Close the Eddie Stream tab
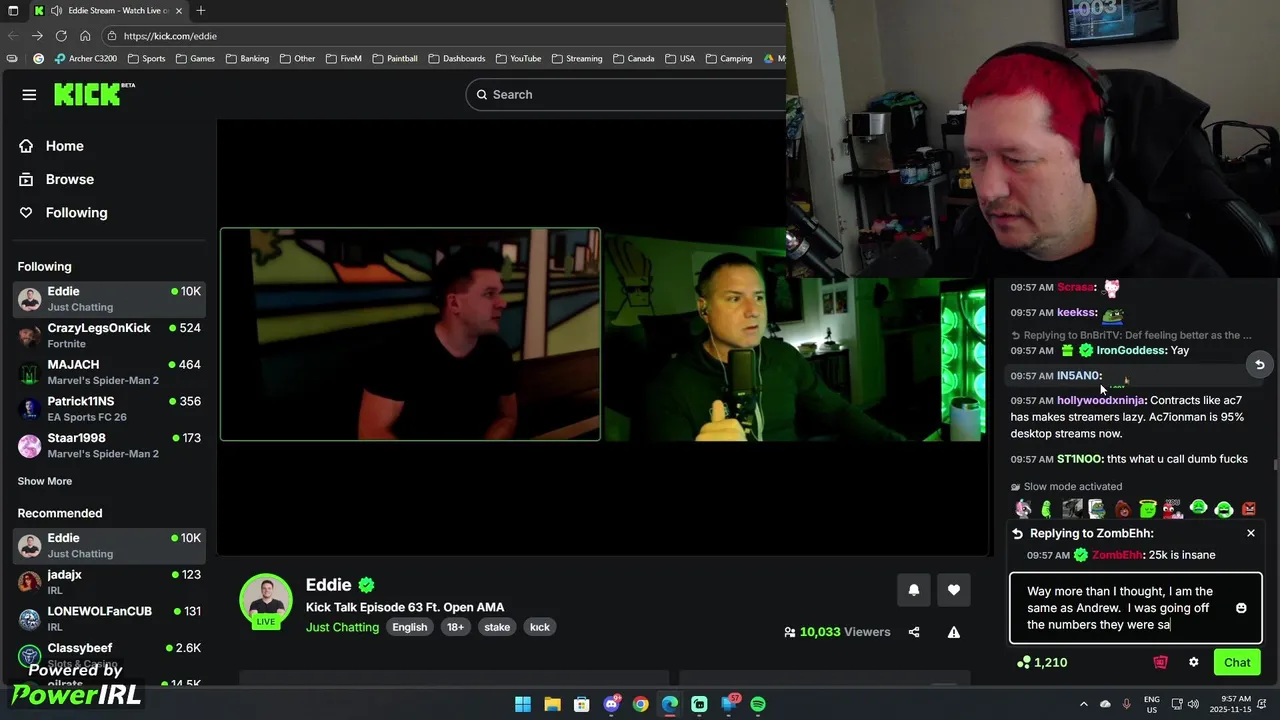 click(x=180, y=11)
